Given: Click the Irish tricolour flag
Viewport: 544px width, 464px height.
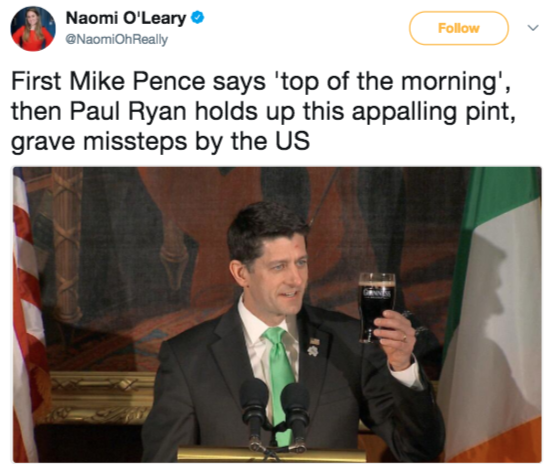Looking at the screenshot, I should 493,314.
